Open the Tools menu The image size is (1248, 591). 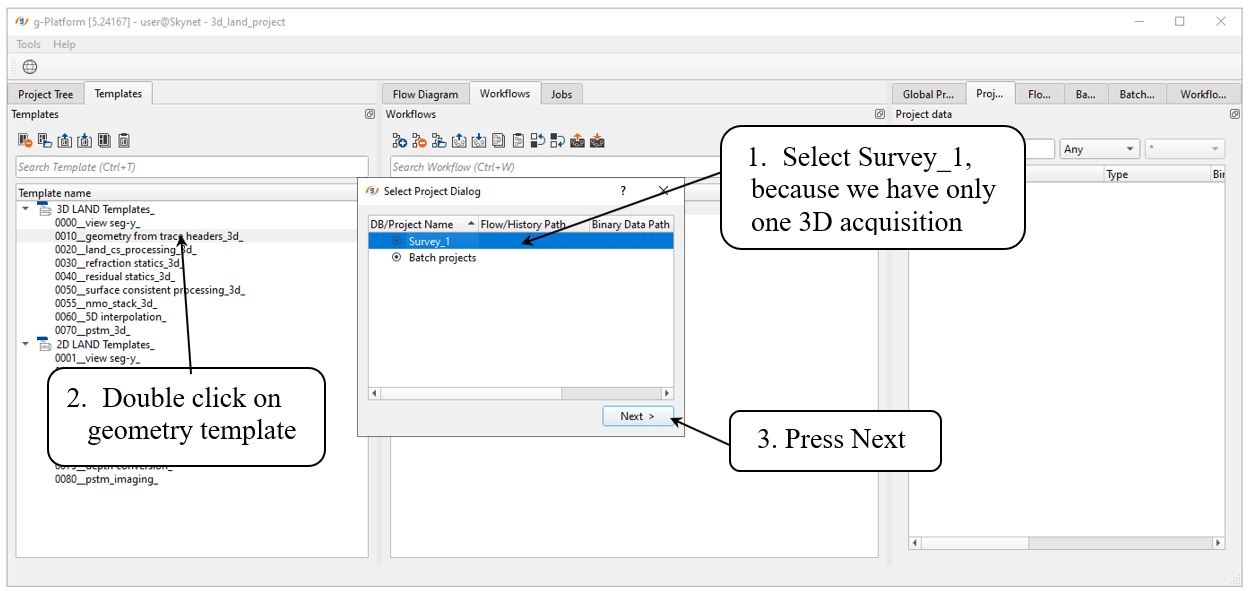29,44
